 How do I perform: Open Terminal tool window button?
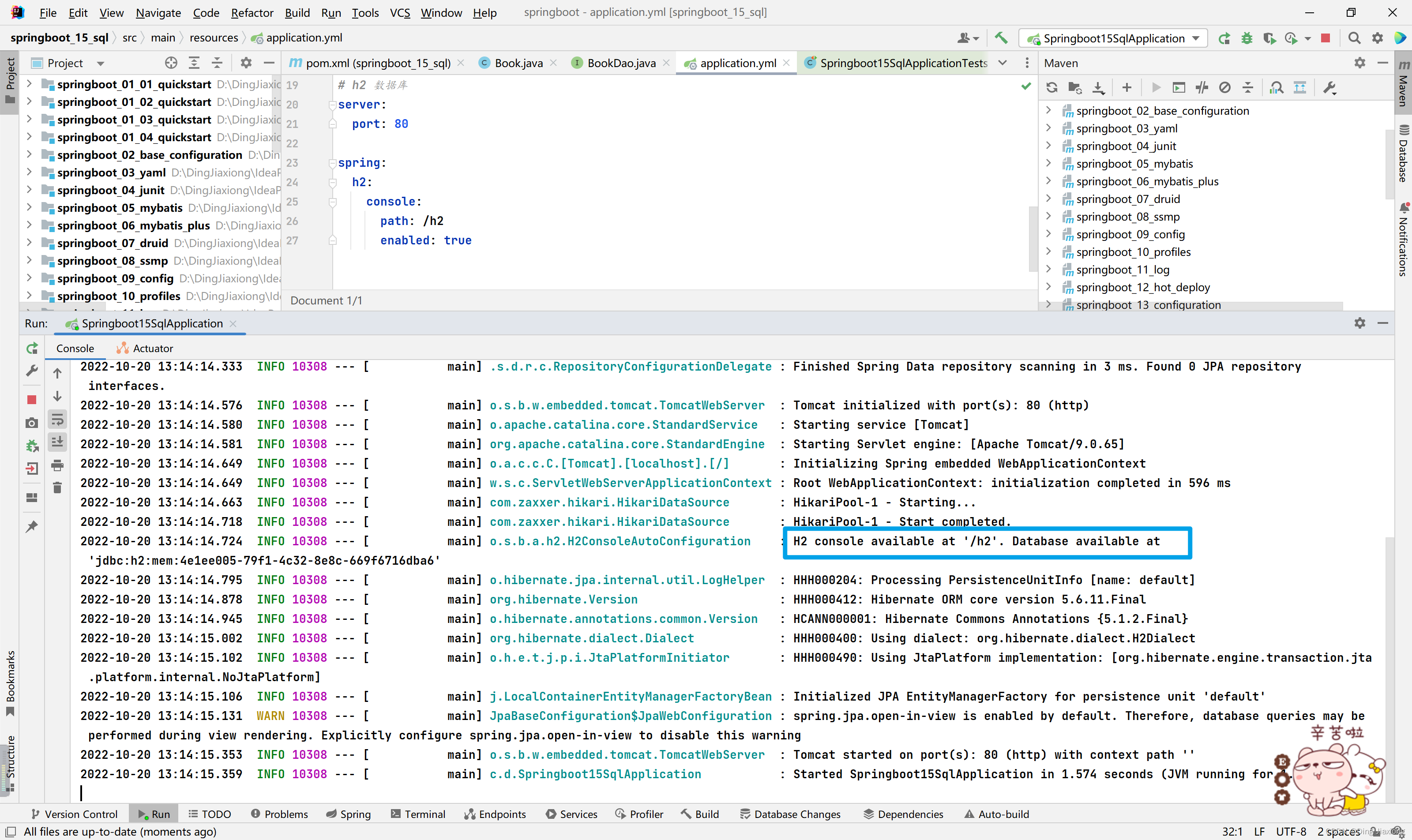point(418,814)
